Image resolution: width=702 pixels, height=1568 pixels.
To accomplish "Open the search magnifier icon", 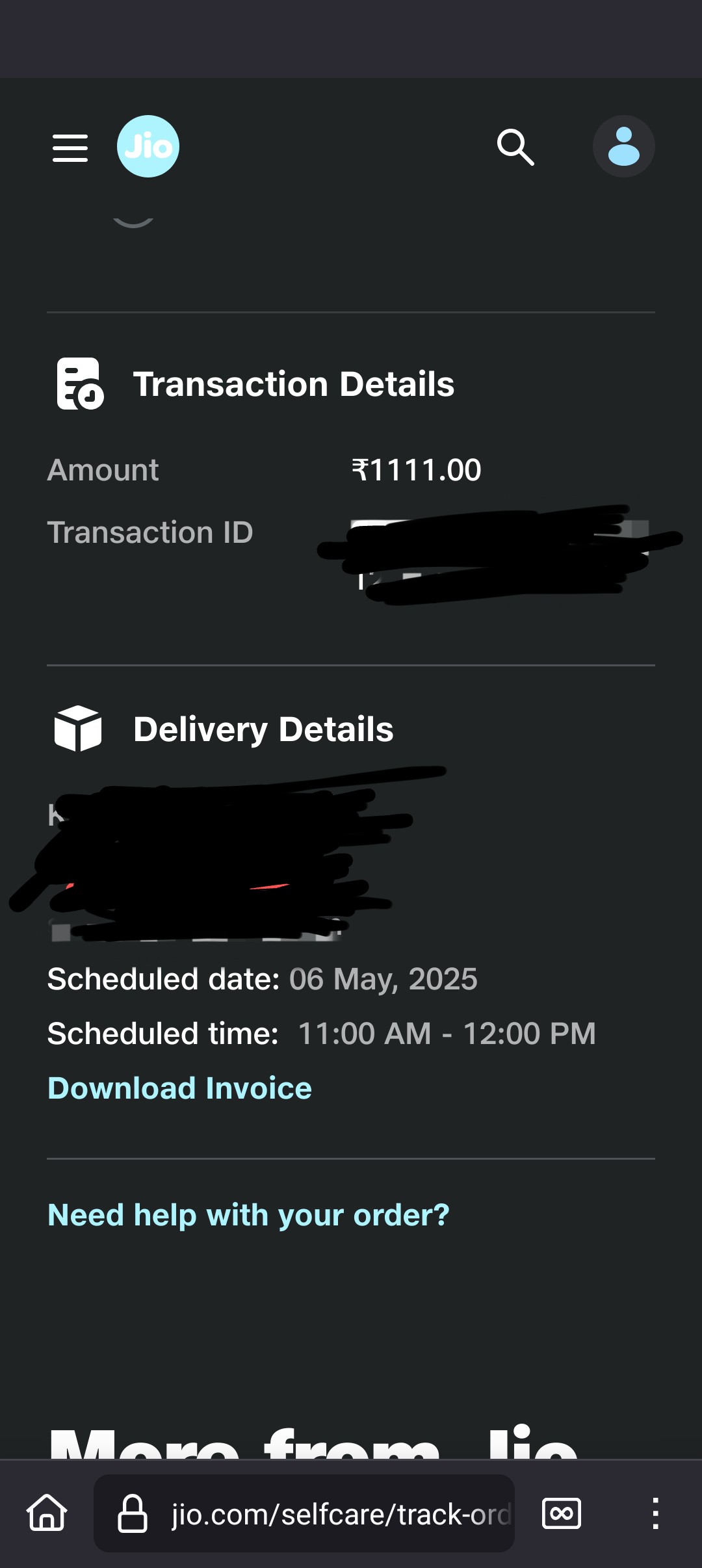I will pyautogui.click(x=515, y=147).
